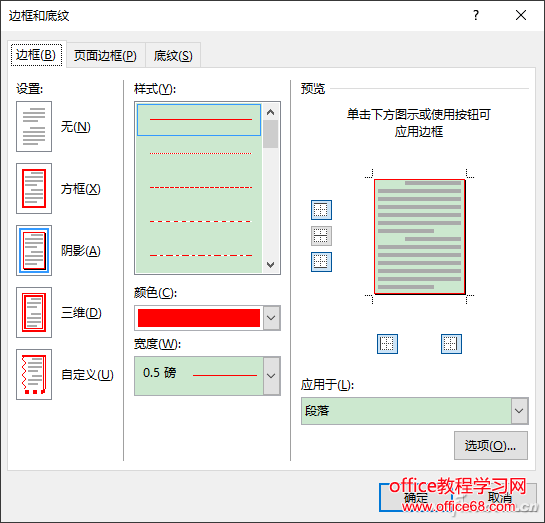The width and height of the screenshot is (545, 523).
Task: Close the 边框和底纹 dialog
Action: pyautogui.click(x=521, y=15)
